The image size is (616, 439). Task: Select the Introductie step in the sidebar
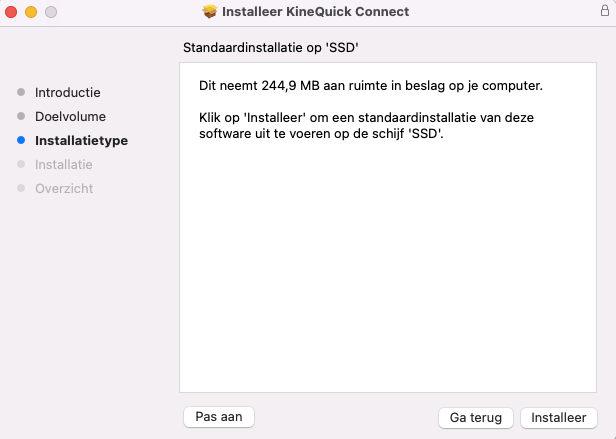pyautogui.click(x=68, y=92)
